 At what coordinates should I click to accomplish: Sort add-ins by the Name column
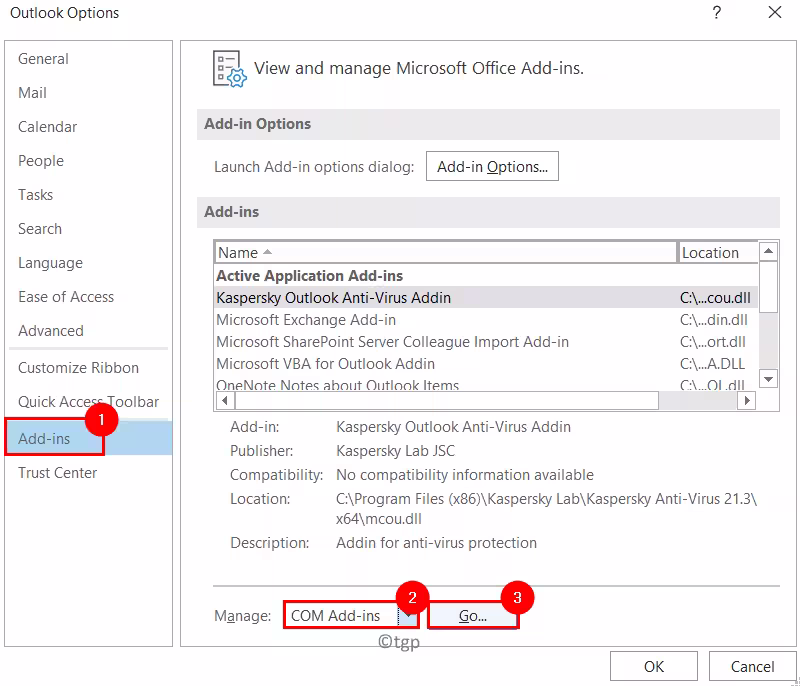[x=446, y=253]
